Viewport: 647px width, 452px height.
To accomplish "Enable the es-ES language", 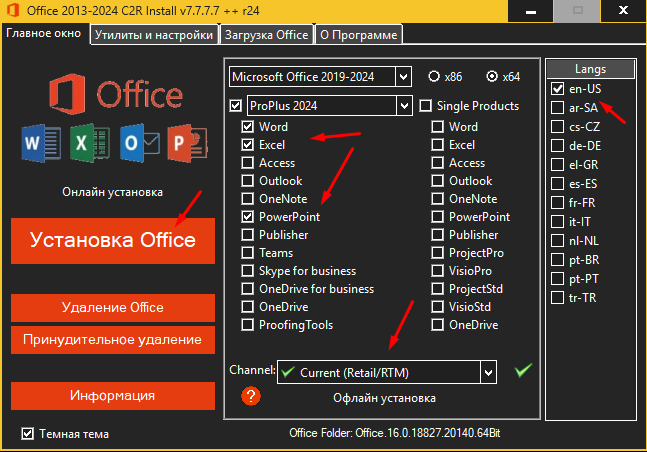I will click(x=557, y=183).
